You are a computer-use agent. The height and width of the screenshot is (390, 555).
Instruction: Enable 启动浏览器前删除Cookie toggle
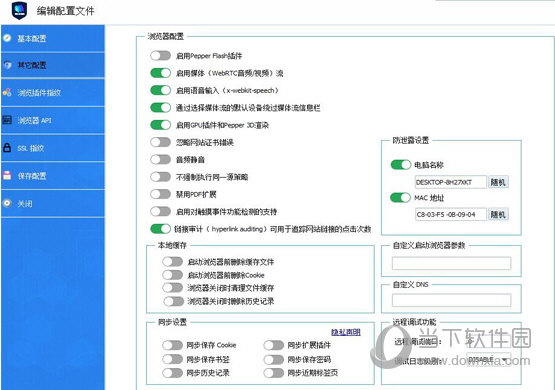coord(173,275)
